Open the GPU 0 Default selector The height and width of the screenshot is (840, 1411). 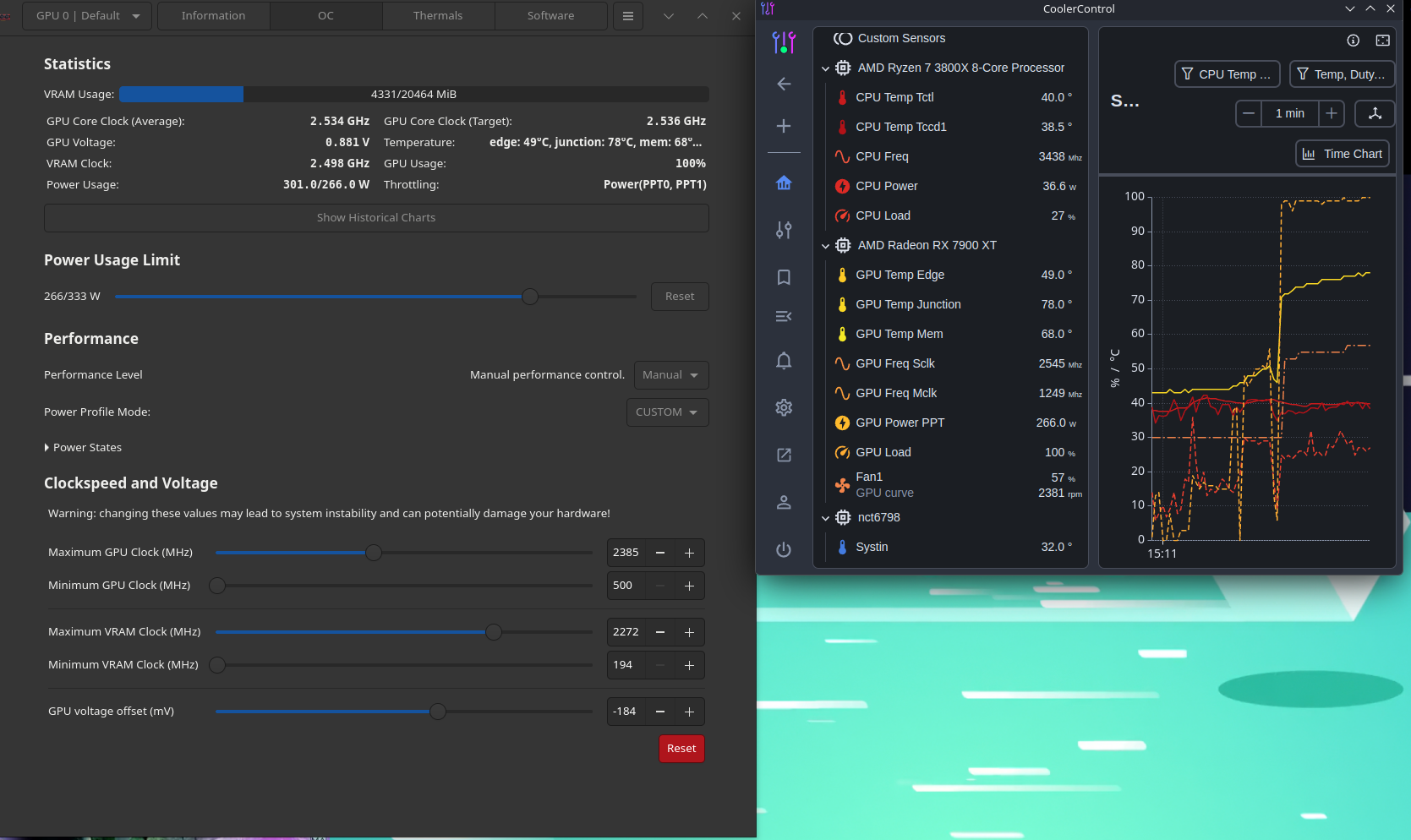pyautogui.click(x=86, y=15)
